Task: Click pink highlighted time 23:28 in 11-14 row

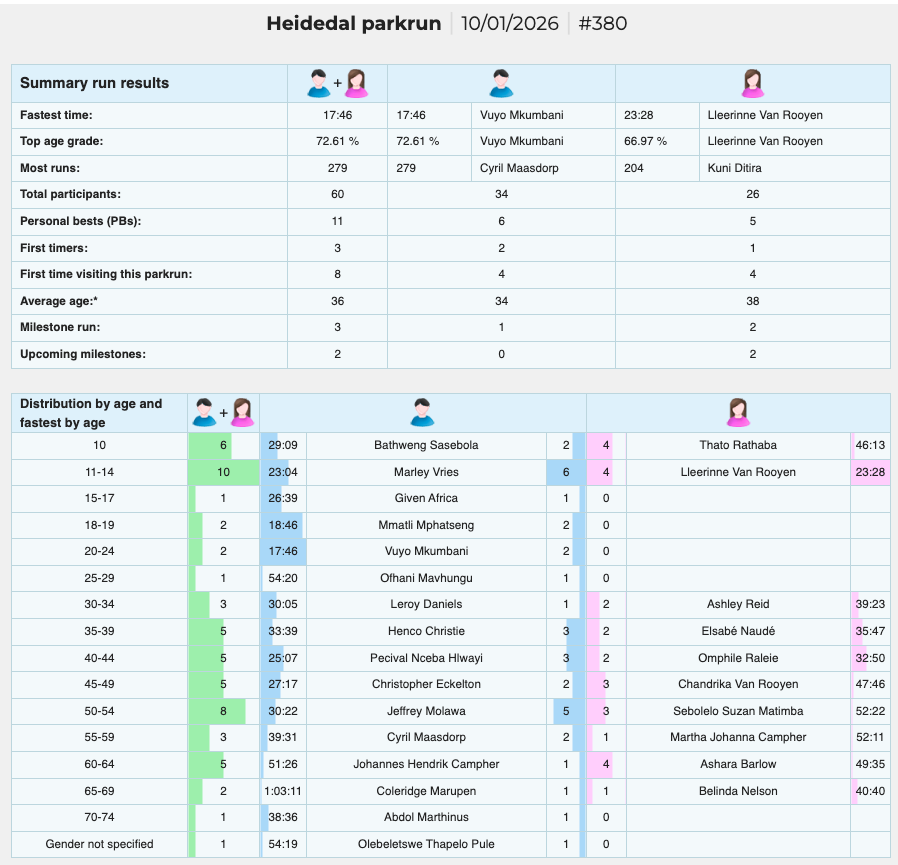Action: click(x=870, y=472)
